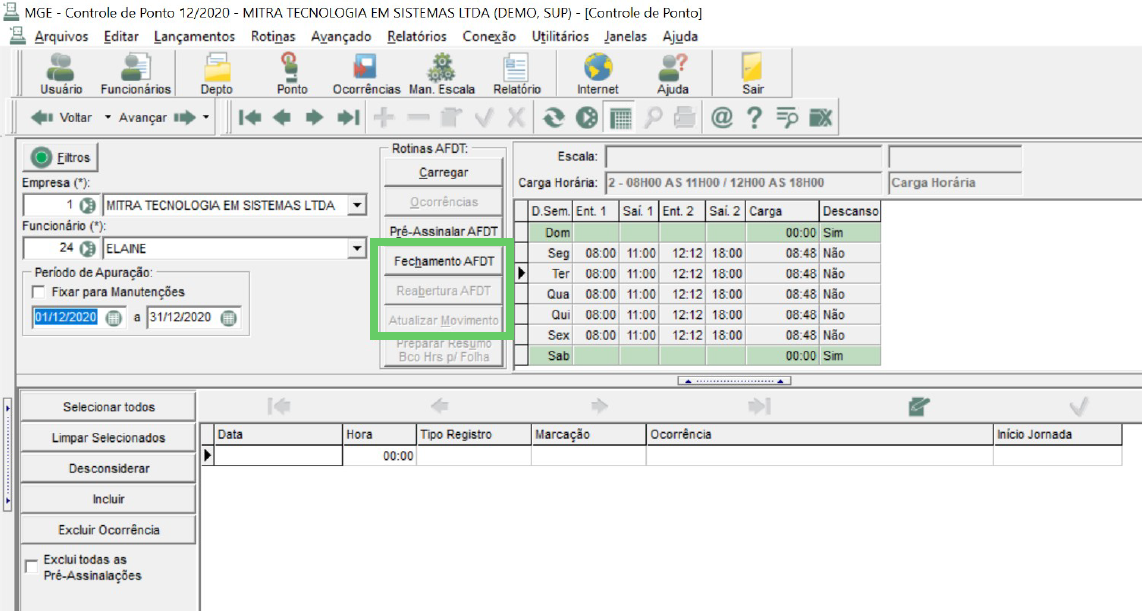Open the Relatórios menu

(x=417, y=36)
